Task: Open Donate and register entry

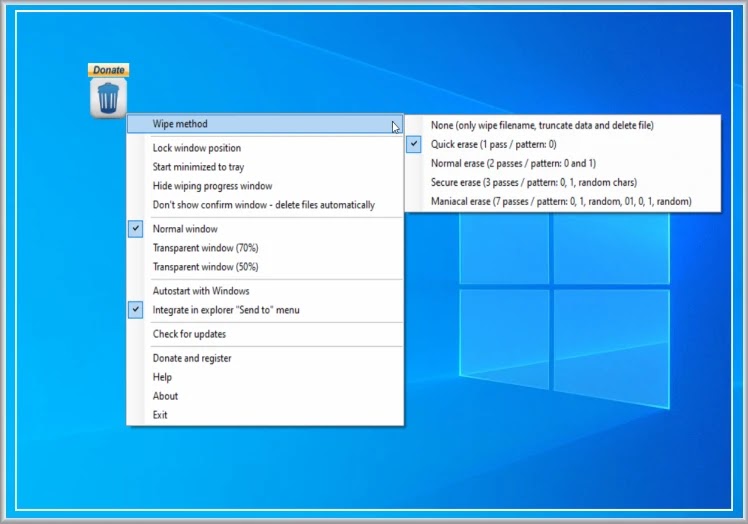Action: tap(265, 358)
